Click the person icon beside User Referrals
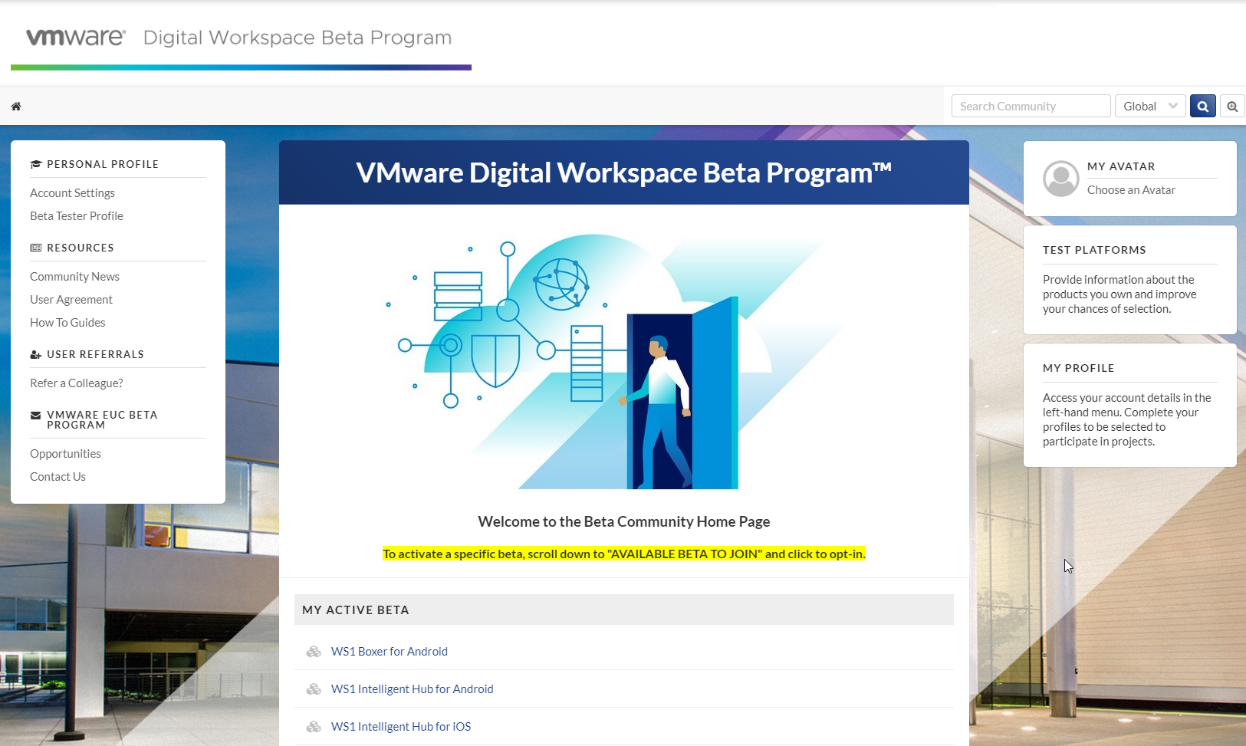Viewport: 1246px width, 746px height. coord(35,353)
